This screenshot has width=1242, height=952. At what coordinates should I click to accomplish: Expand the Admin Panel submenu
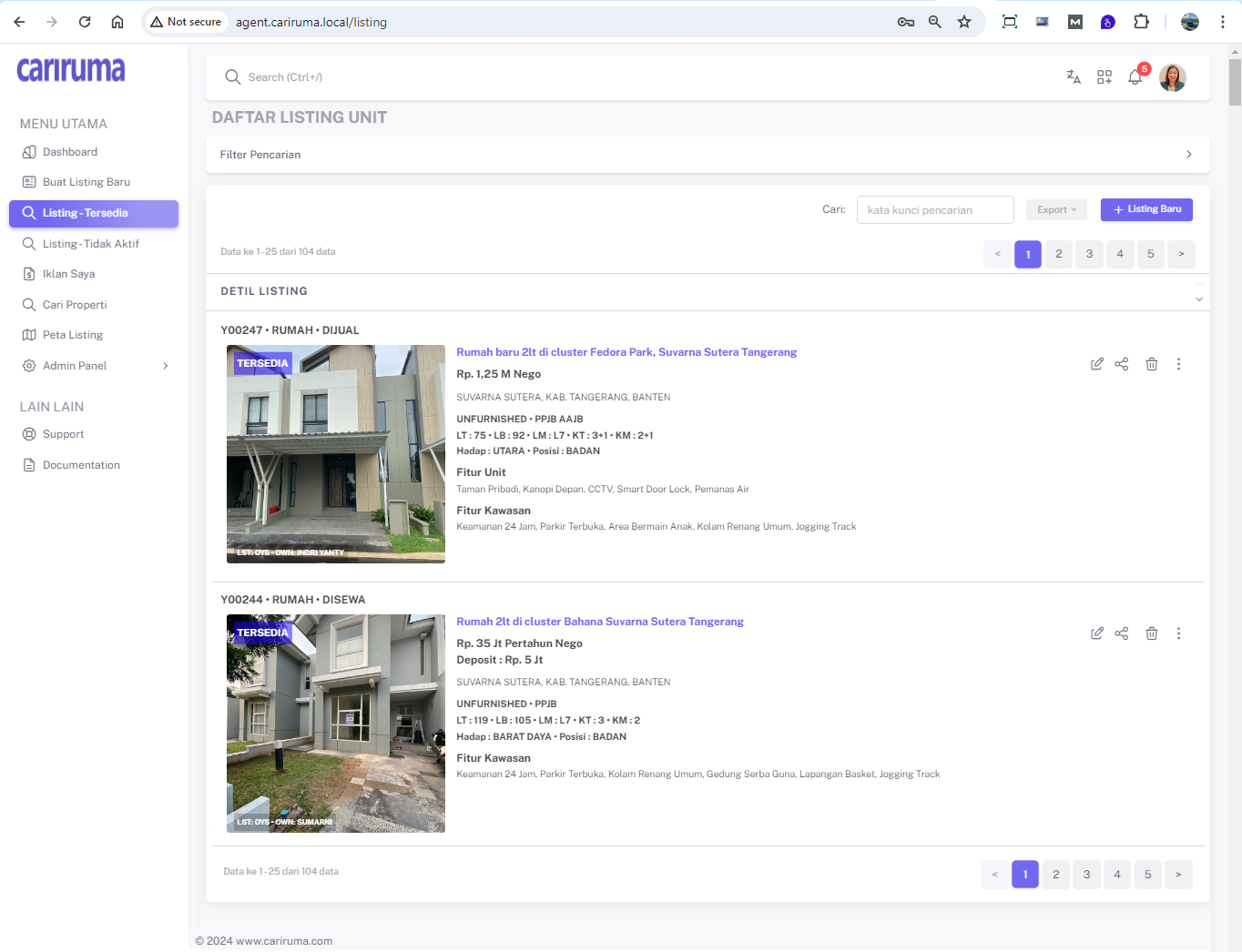tap(165, 366)
